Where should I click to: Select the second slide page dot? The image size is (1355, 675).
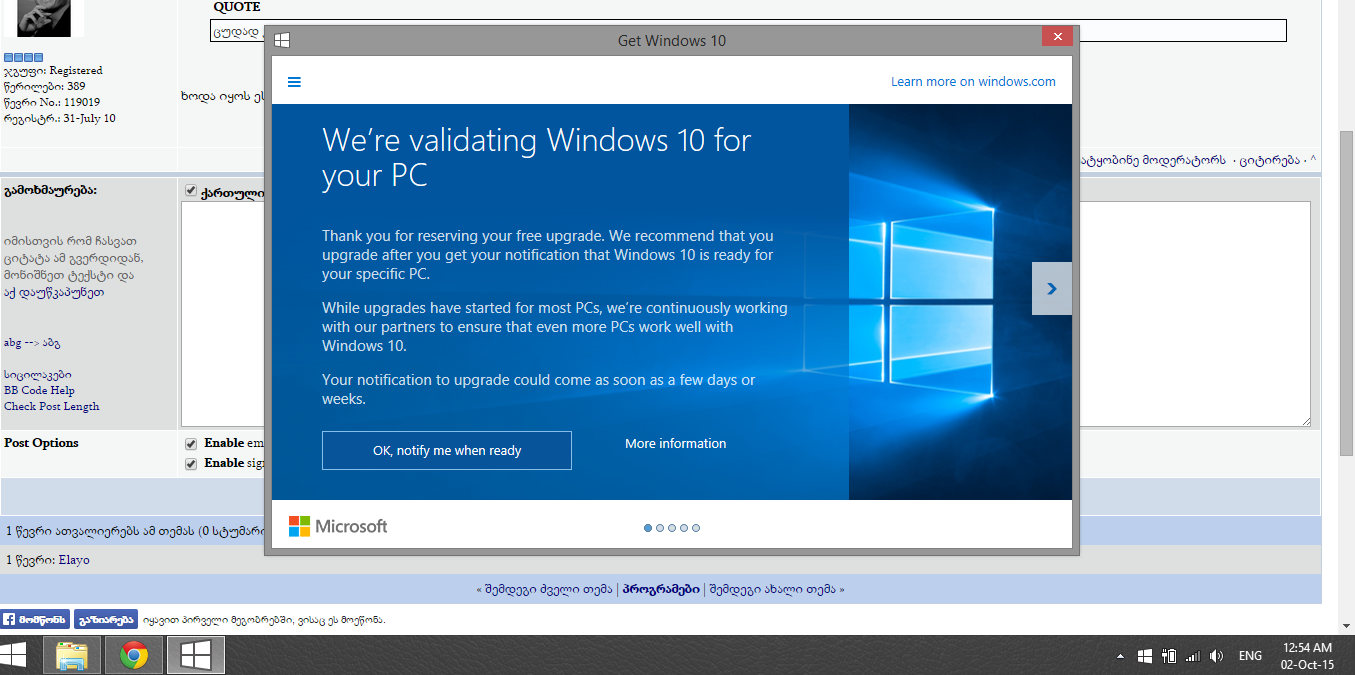660,527
